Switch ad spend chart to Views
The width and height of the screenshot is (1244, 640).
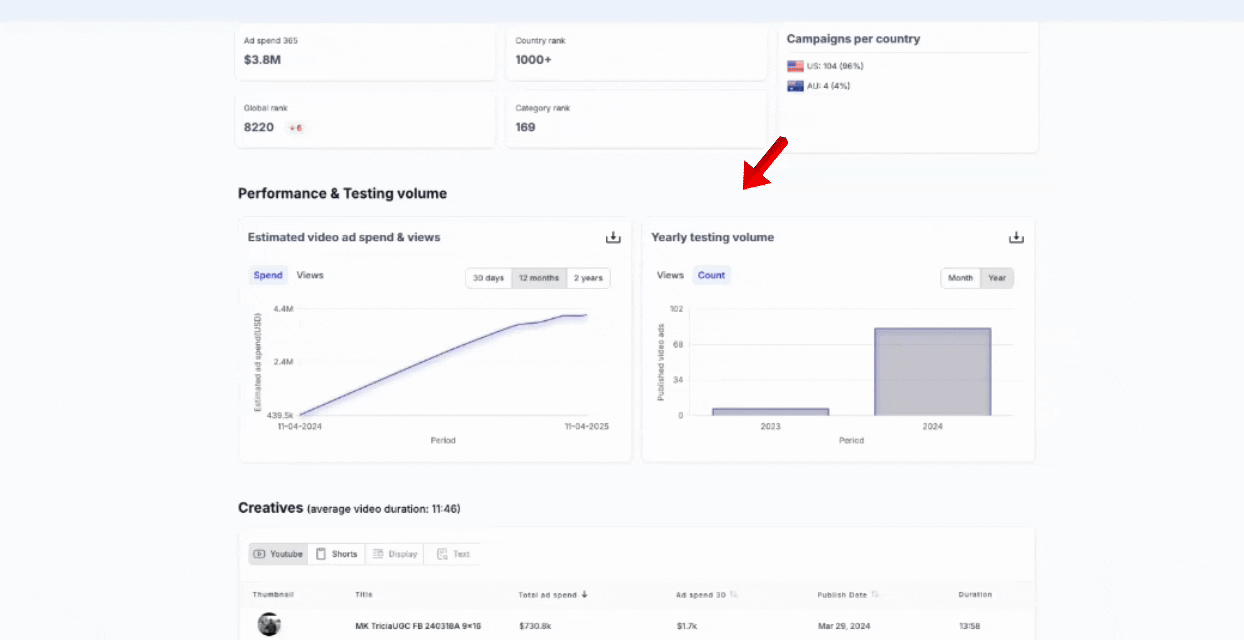[310, 275]
